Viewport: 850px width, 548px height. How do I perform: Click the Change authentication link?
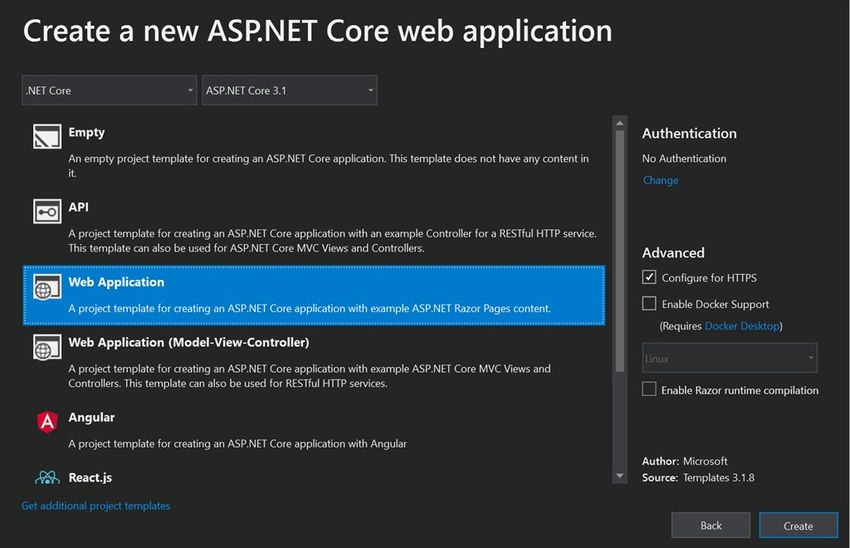(660, 180)
